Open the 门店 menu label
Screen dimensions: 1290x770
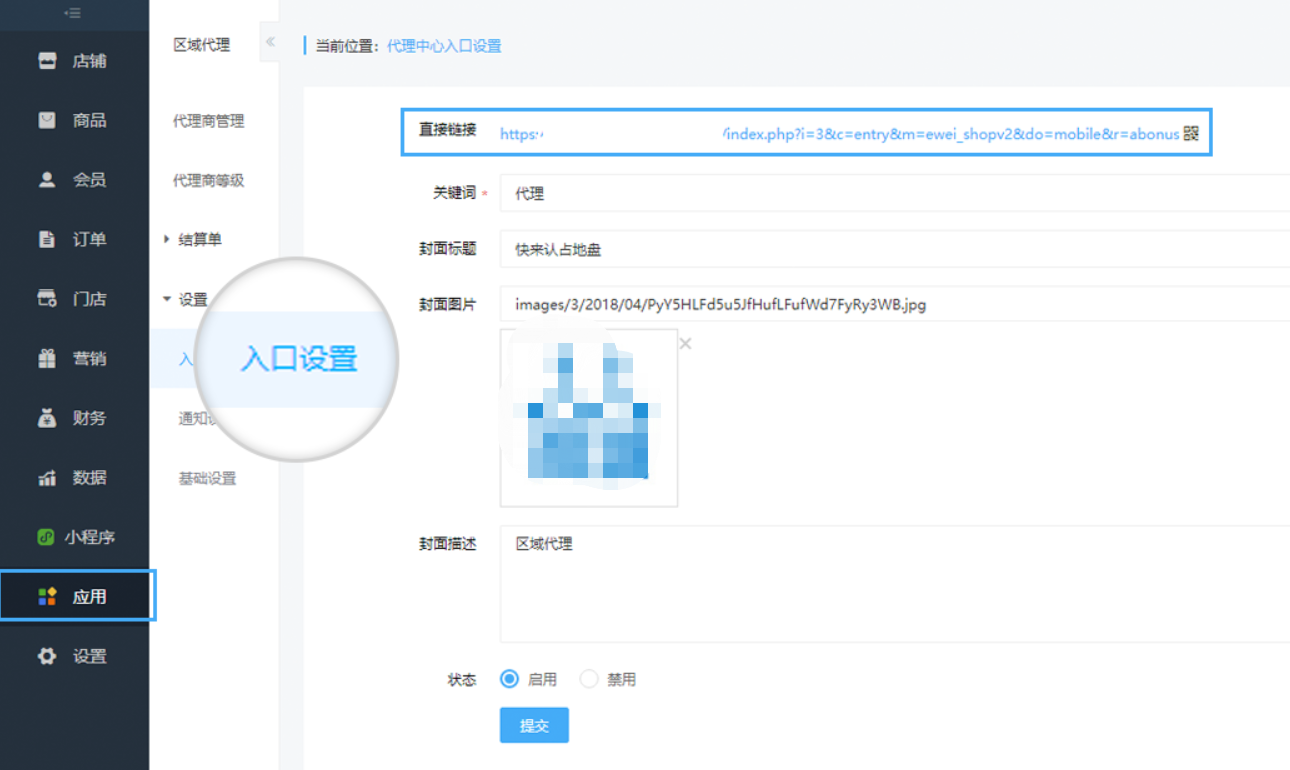89,298
